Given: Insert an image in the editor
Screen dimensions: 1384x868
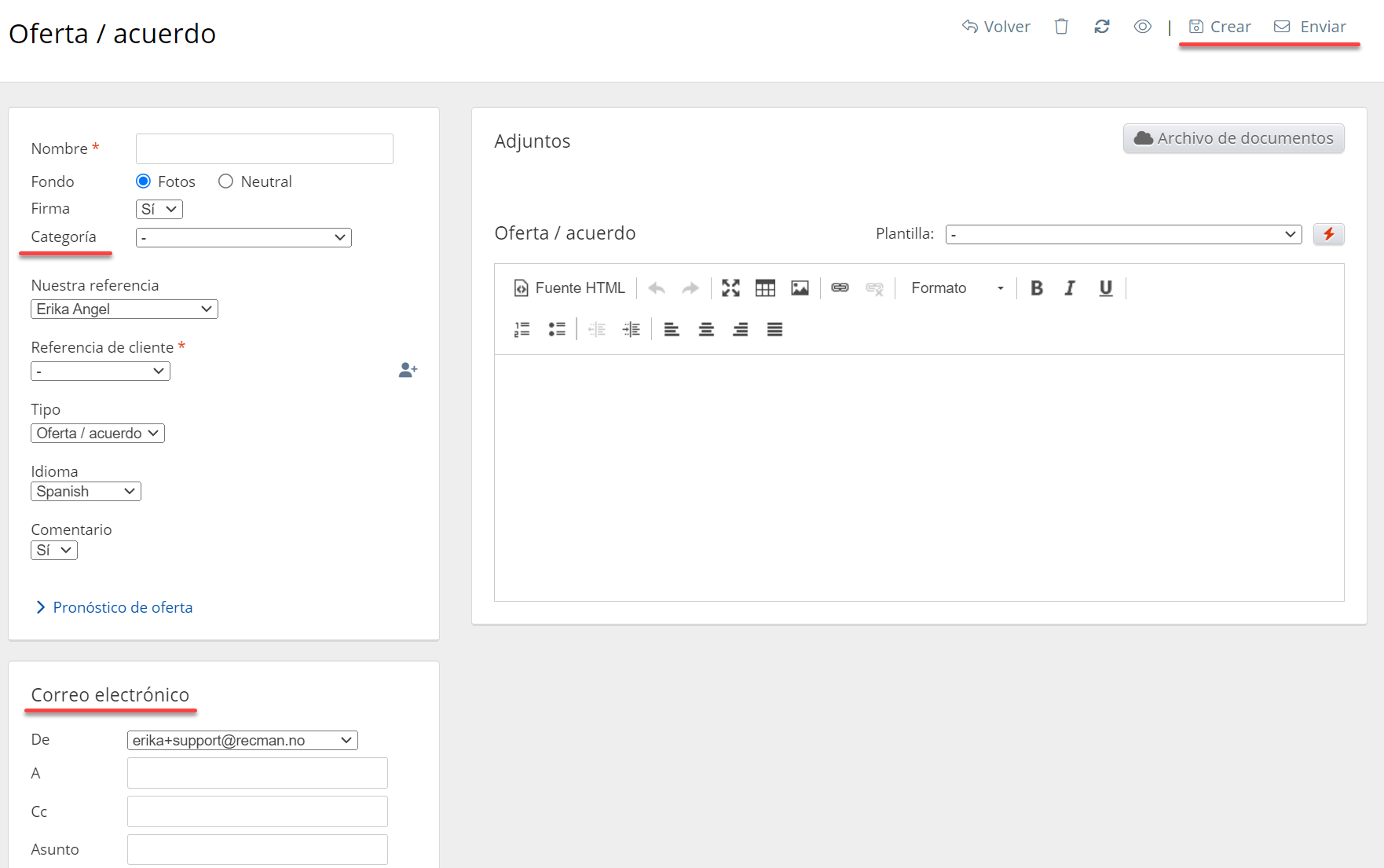Looking at the screenshot, I should pos(800,288).
